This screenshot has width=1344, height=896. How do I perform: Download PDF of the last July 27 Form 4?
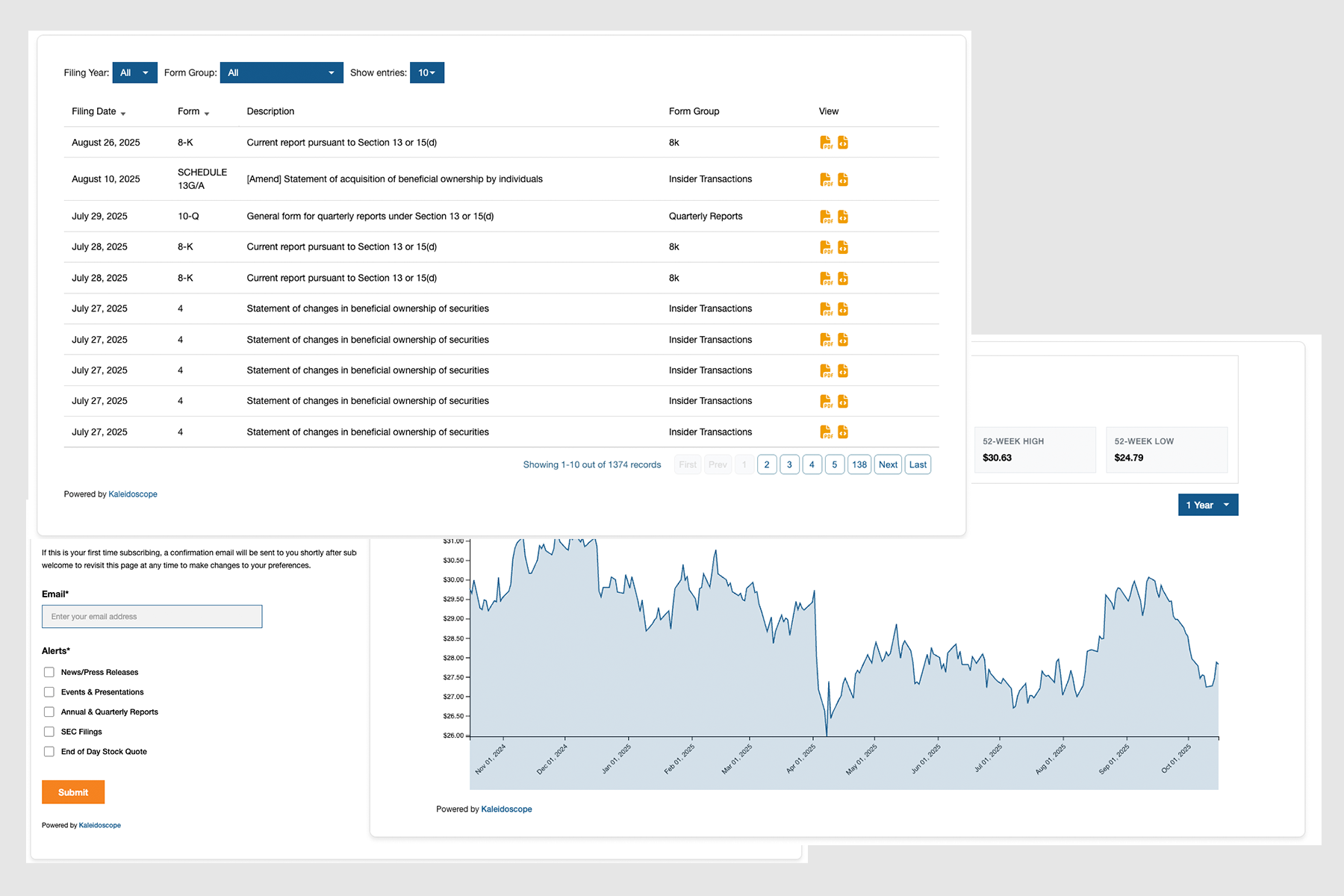[827, 432]
